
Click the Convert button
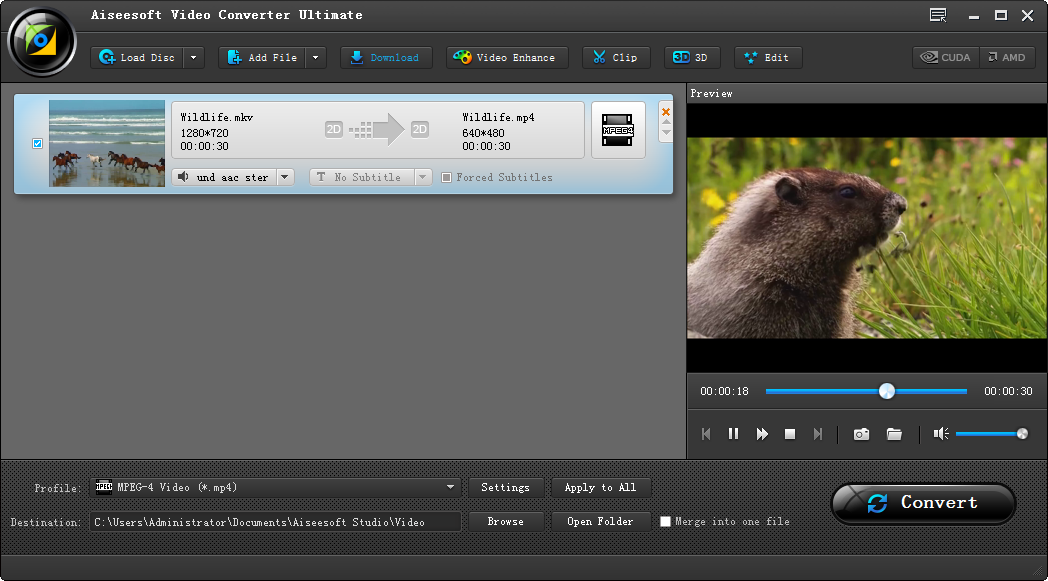click(x=922, y=503)
